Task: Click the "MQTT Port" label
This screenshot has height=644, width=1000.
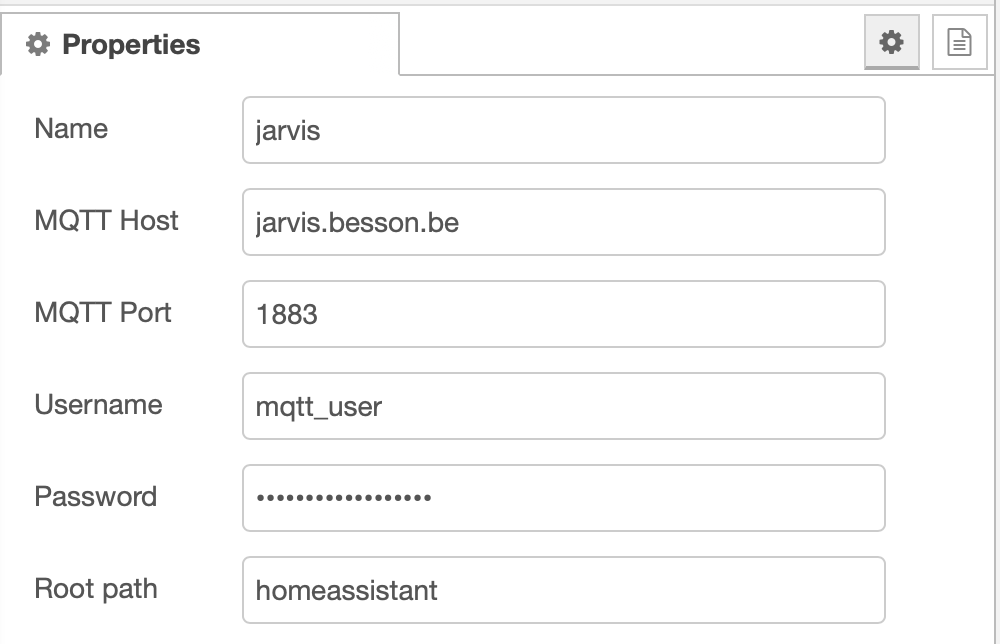Action: pos(103,313)
